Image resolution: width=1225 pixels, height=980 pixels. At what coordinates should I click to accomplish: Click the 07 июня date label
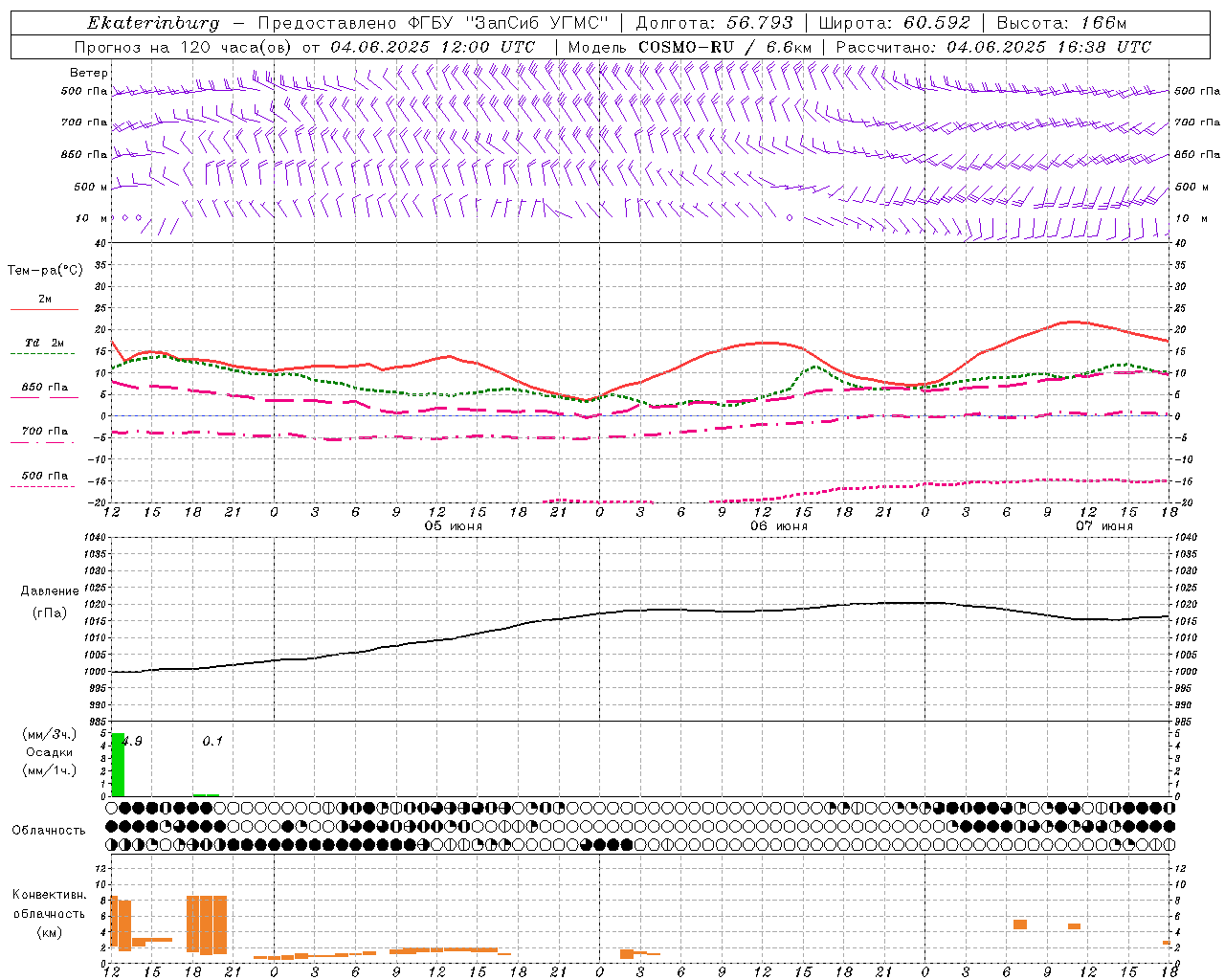point(1103,526)
